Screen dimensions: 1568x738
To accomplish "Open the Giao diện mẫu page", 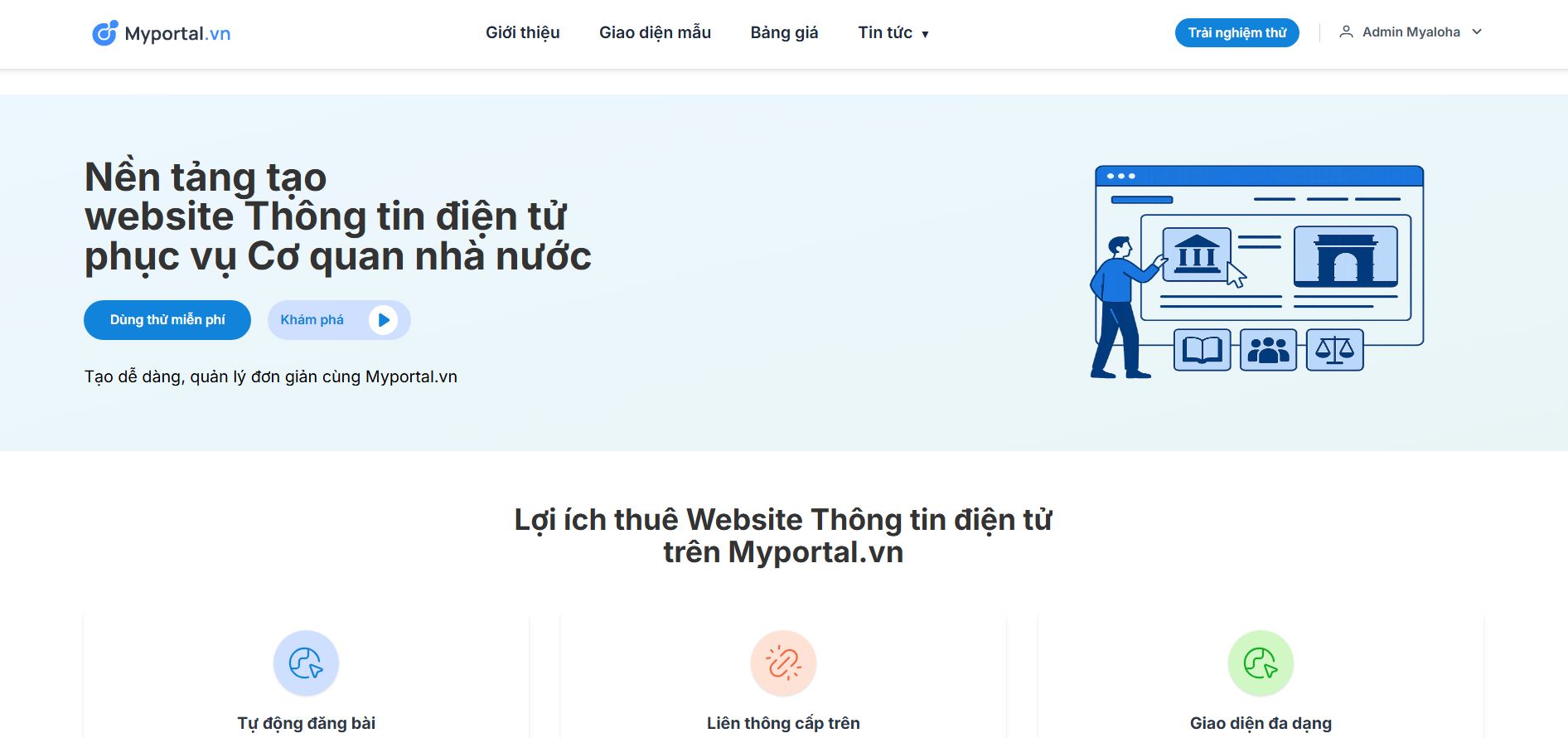I will (655, 33).
